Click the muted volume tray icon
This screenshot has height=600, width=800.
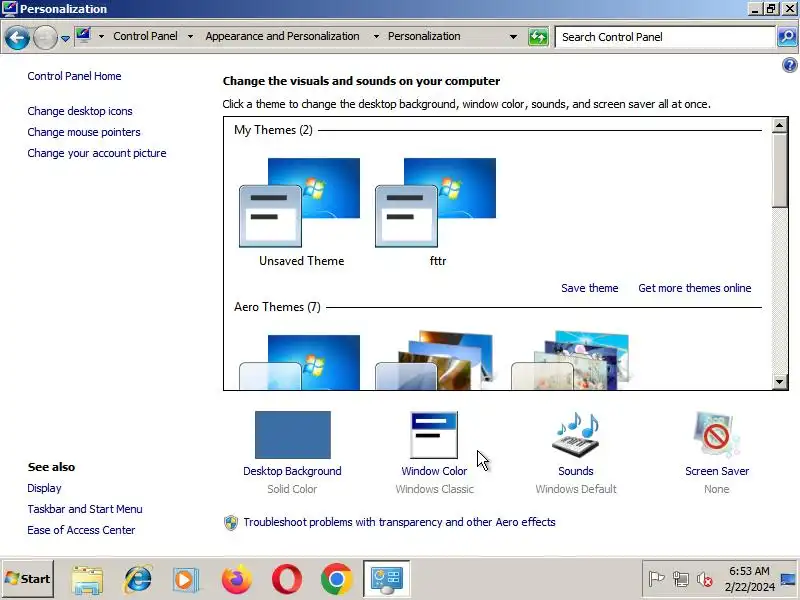coord(705,579)
